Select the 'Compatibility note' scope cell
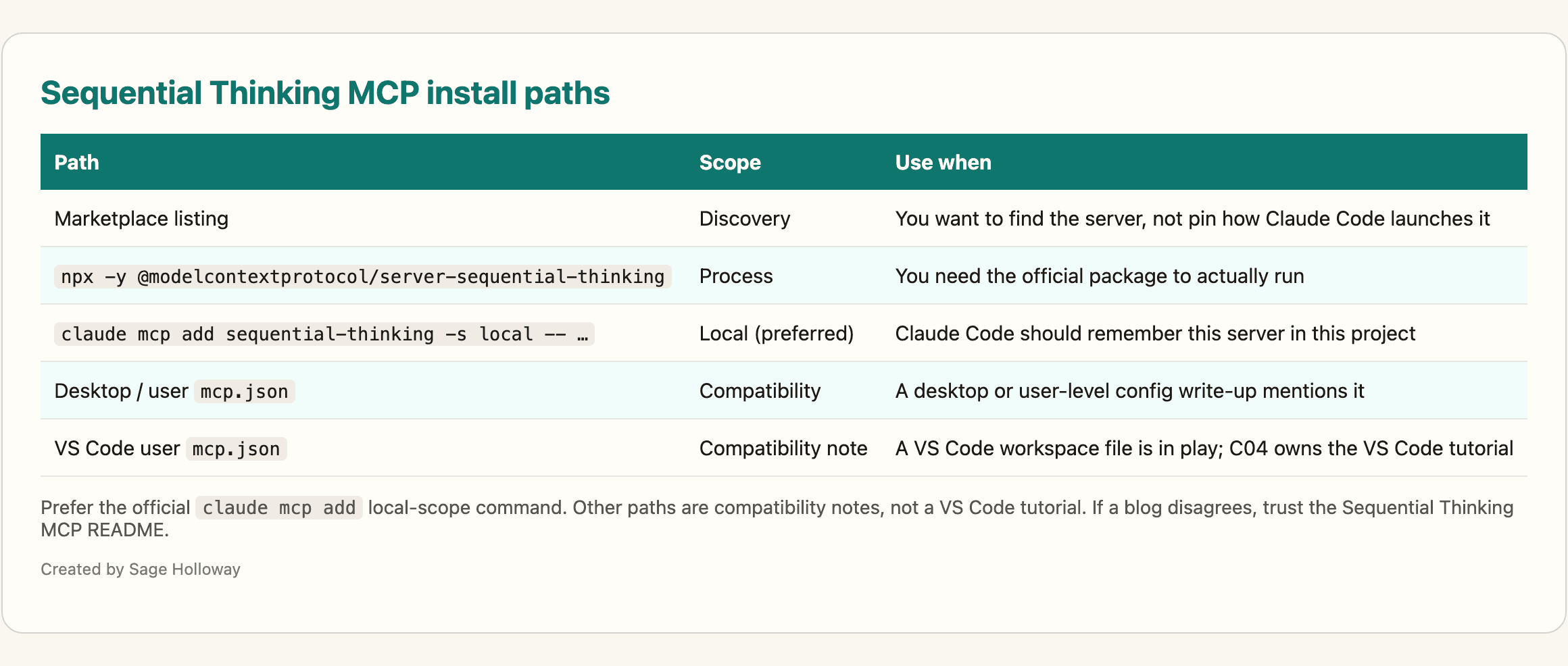1568x666 pixels. coord(783,449)
